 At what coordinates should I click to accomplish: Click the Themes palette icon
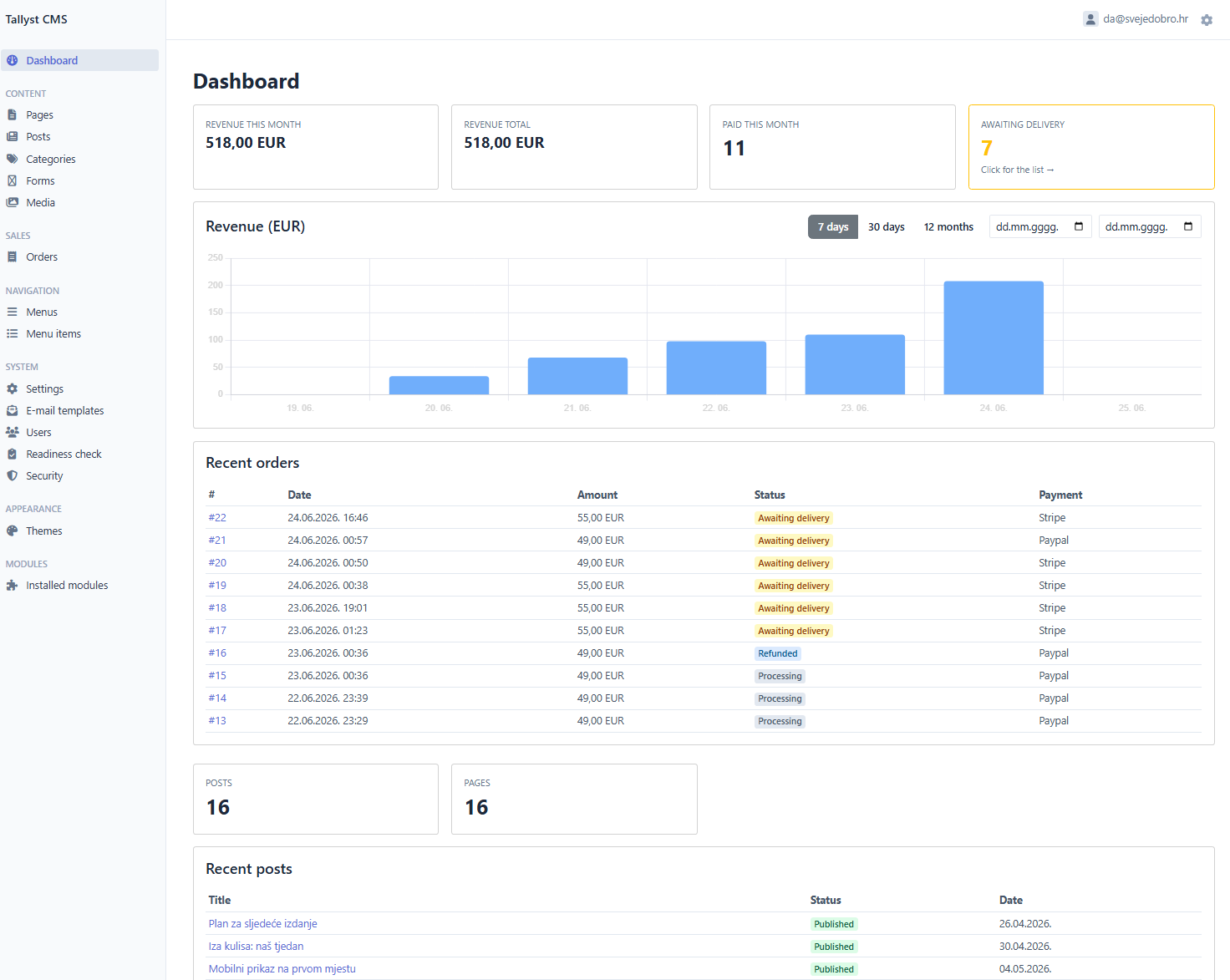click(12, 531)
